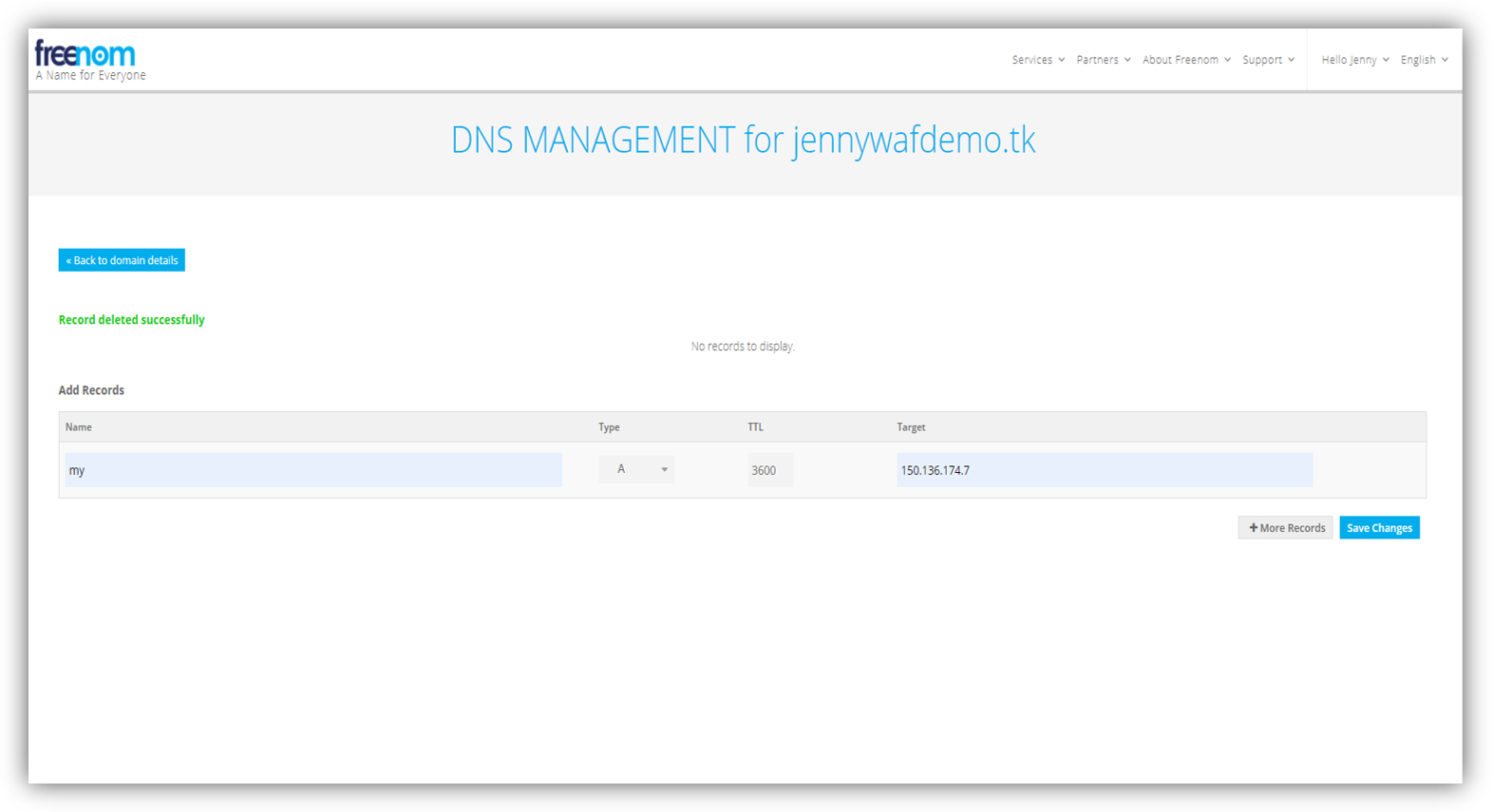Image resolution: width=1494 pixels, height=812 pixels.
Task: Expand the chevron beside About Freenom
Action: tap(1227, 60)
